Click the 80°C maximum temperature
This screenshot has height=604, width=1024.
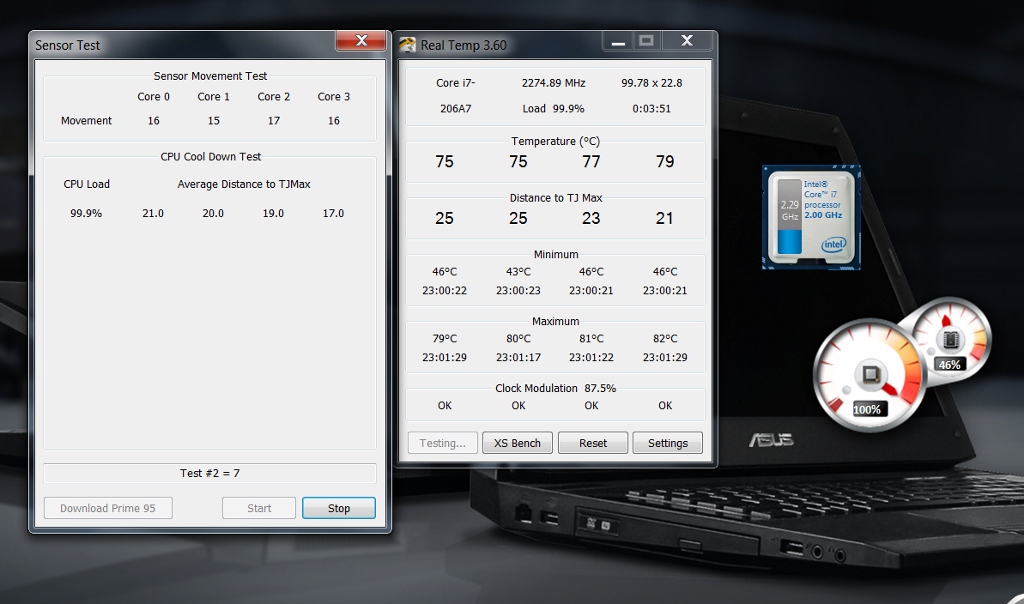pos(518,339)
